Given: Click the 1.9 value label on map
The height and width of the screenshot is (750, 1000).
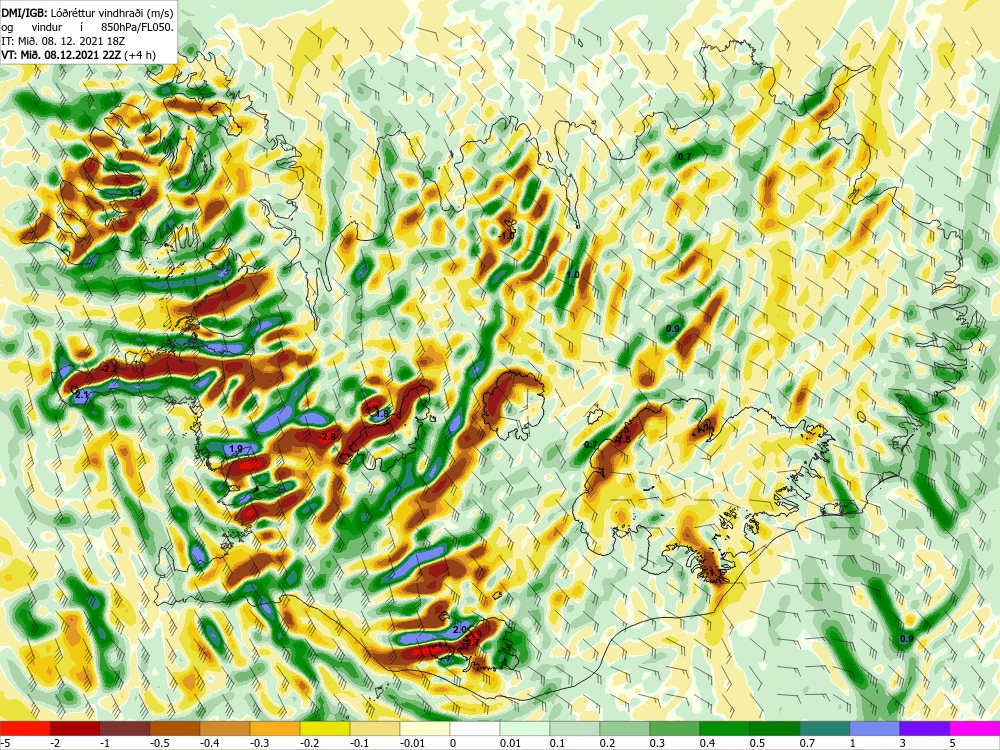Looking at the screenshot, I should point(236,449).
